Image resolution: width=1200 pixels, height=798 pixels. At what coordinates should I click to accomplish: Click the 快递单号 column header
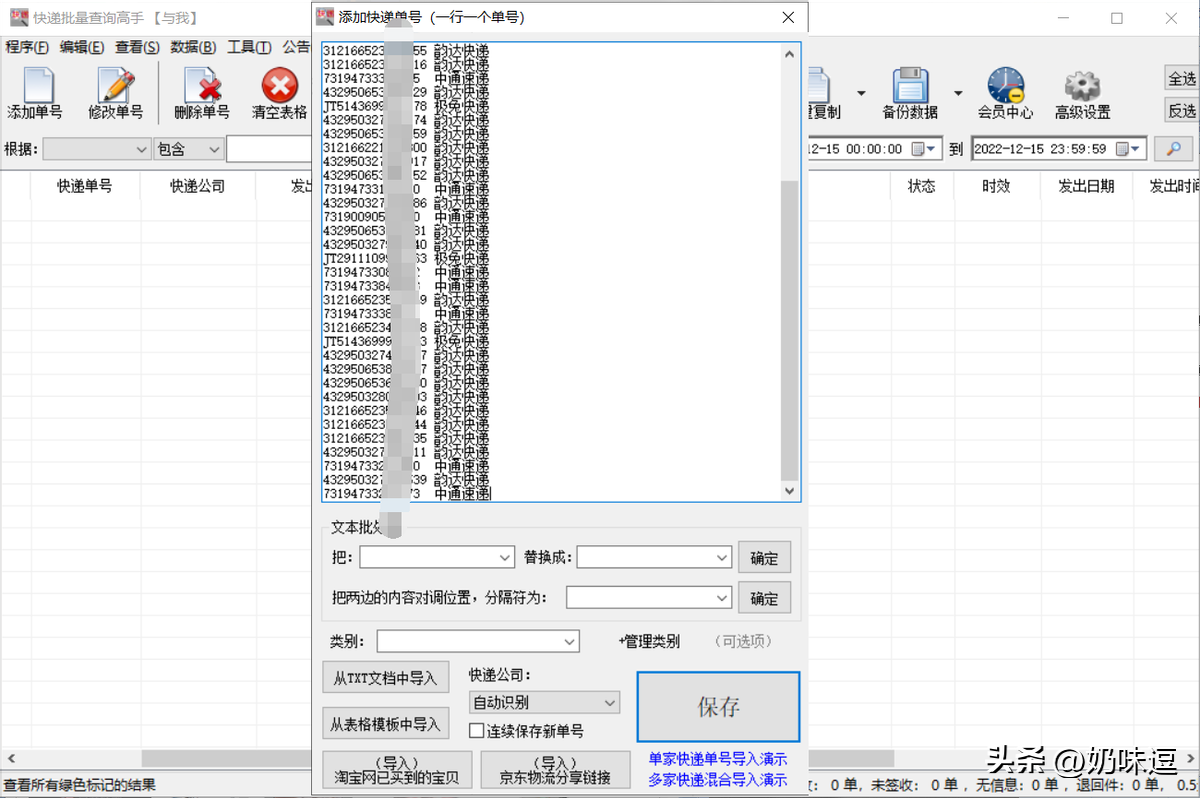[84, 186]
